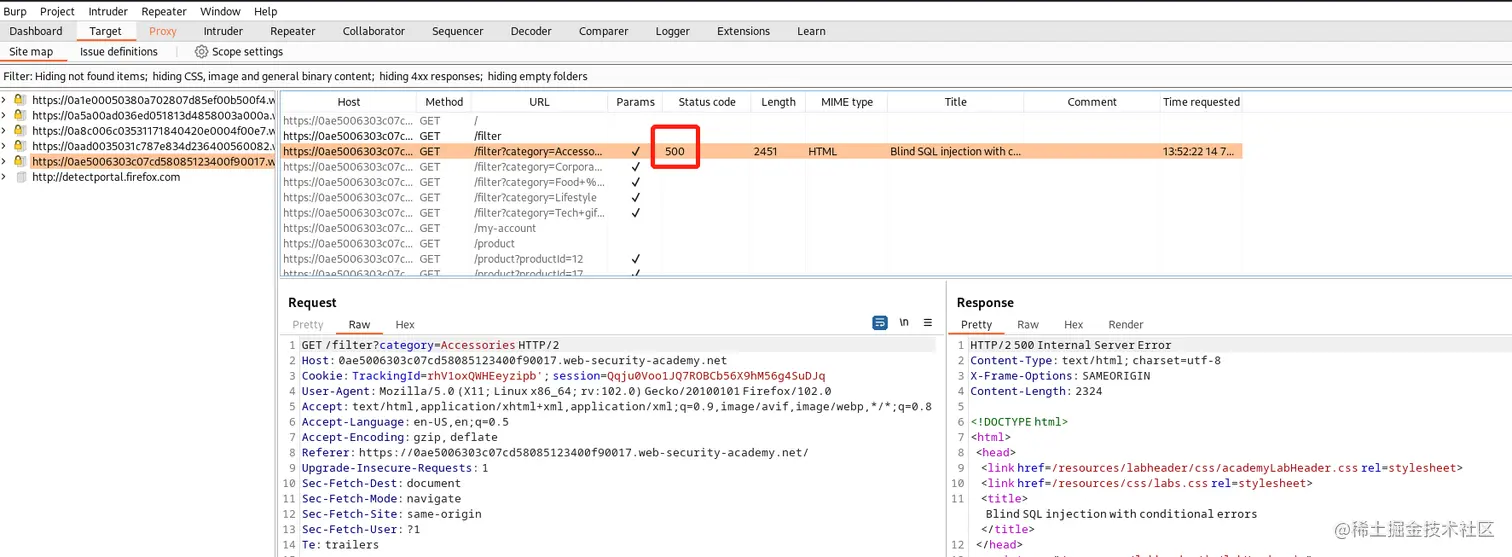Sort table by Params column header
Screen dimensions: 1512x557
635,102
